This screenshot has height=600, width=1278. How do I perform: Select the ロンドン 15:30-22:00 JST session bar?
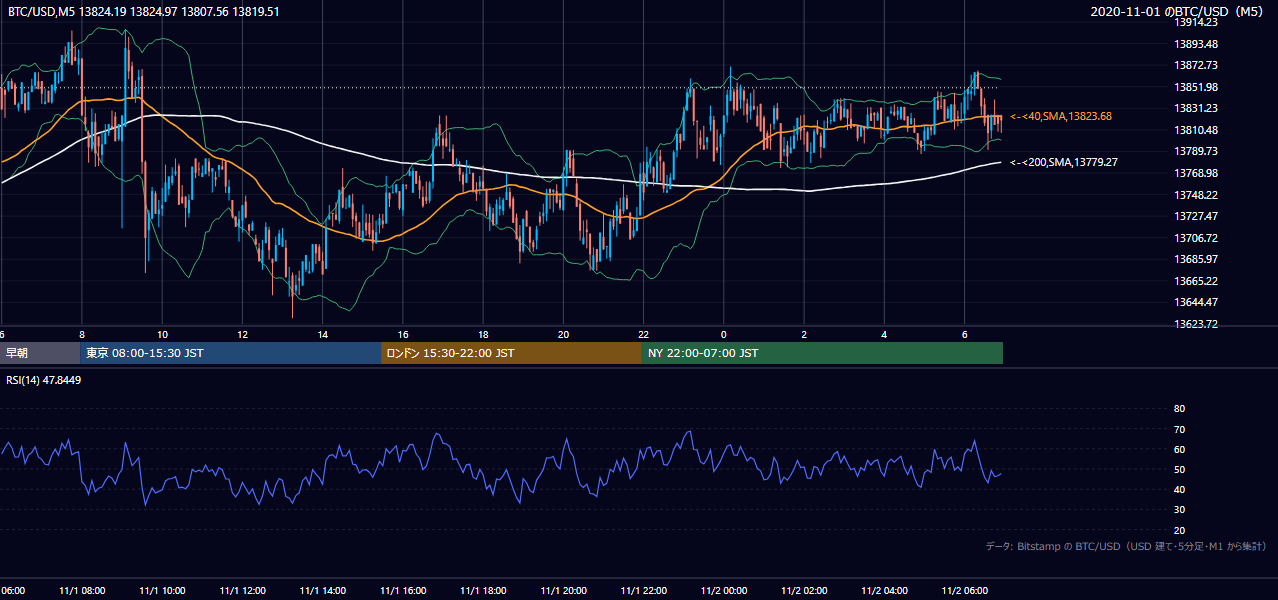(x=511, y=353)
